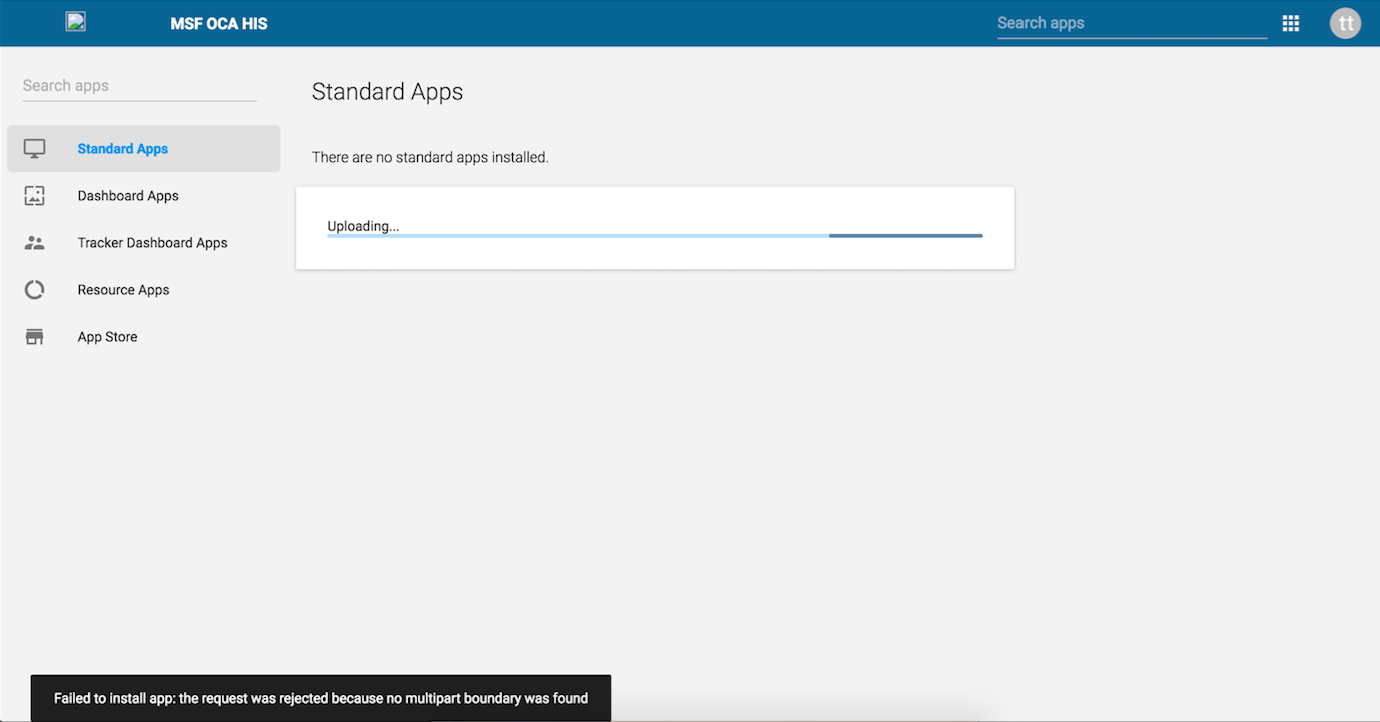Image resolution: width=1380 pixels, height=722 pixels.
Task: Click the App Store storefront icon
Action: point(35,337)
